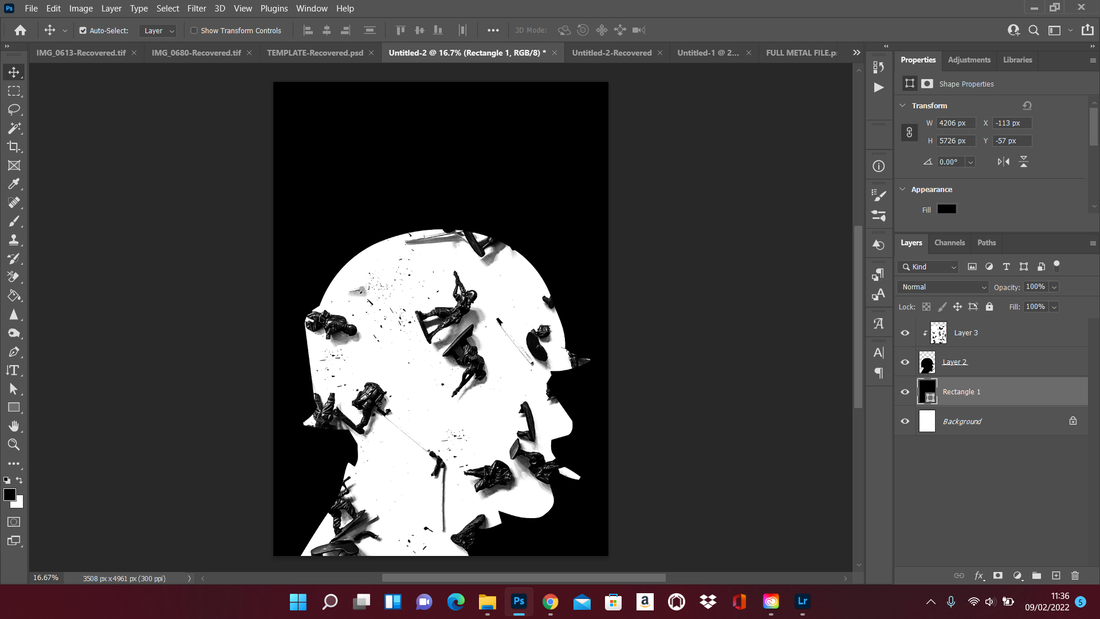The width and height of the screenshot is (1100, 619).
Task: Select the Path Selection tool
Action: click(13, 389)
